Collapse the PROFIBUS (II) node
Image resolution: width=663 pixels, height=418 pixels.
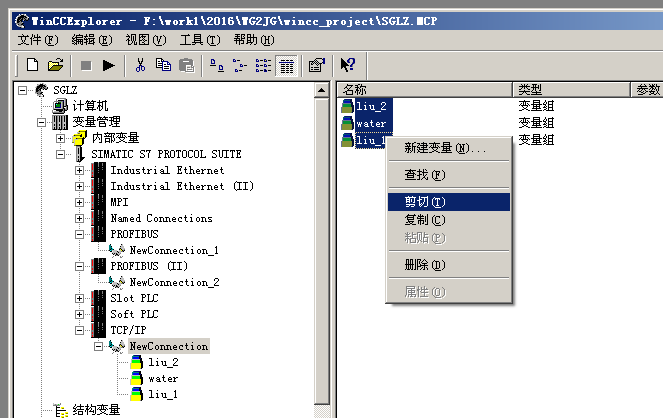(79, 266)
